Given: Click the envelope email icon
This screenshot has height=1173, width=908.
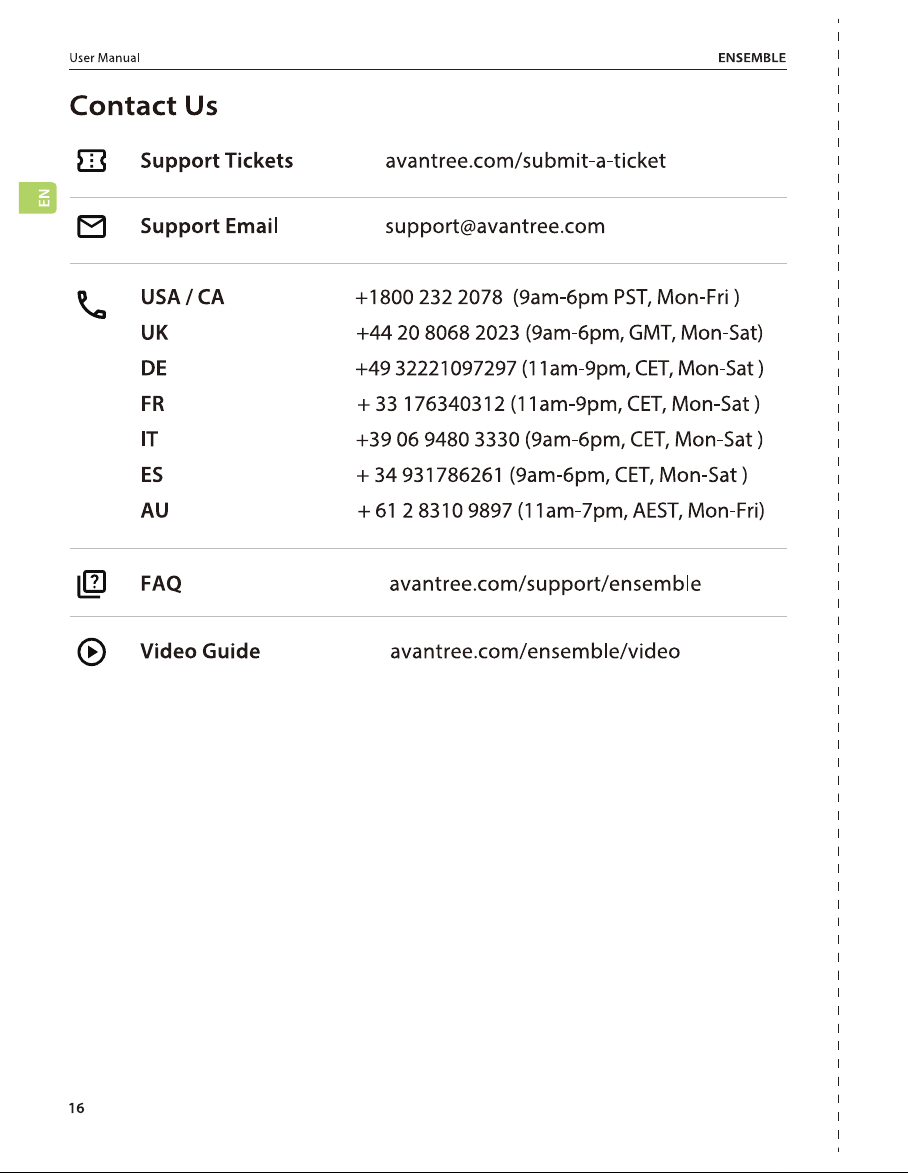Looking at the screenshot, I should (91, 226).
